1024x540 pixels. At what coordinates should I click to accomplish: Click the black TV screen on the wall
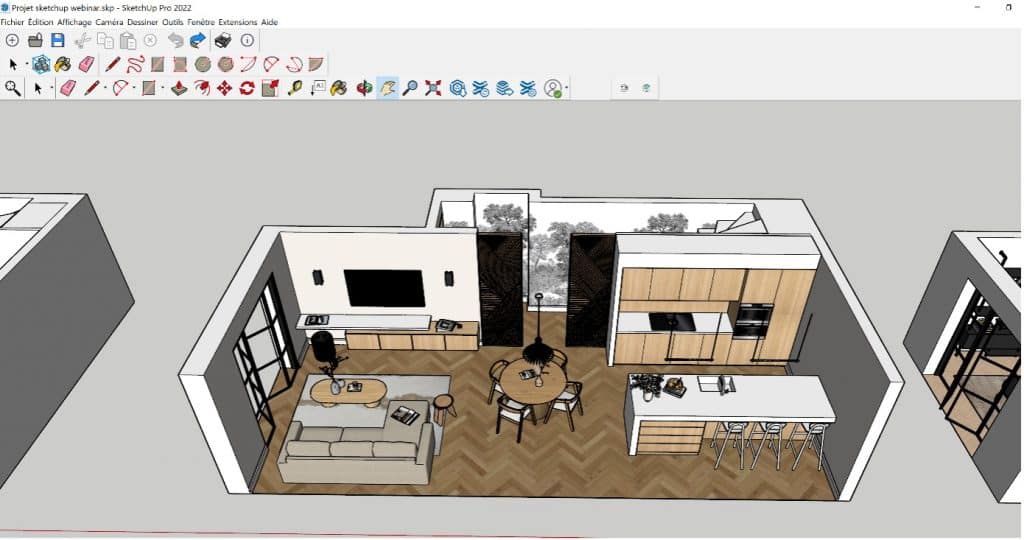coord(384,288)
